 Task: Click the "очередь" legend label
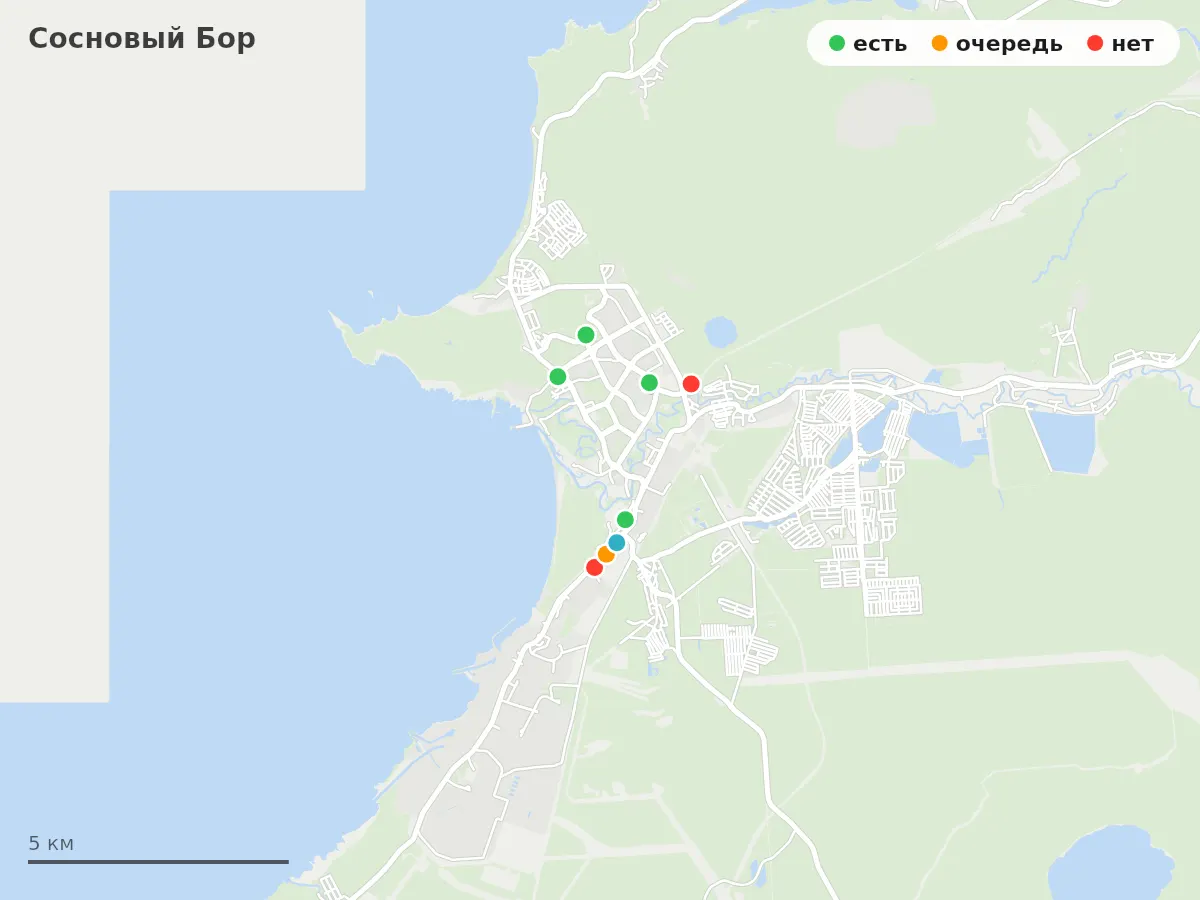point(1009,44)
